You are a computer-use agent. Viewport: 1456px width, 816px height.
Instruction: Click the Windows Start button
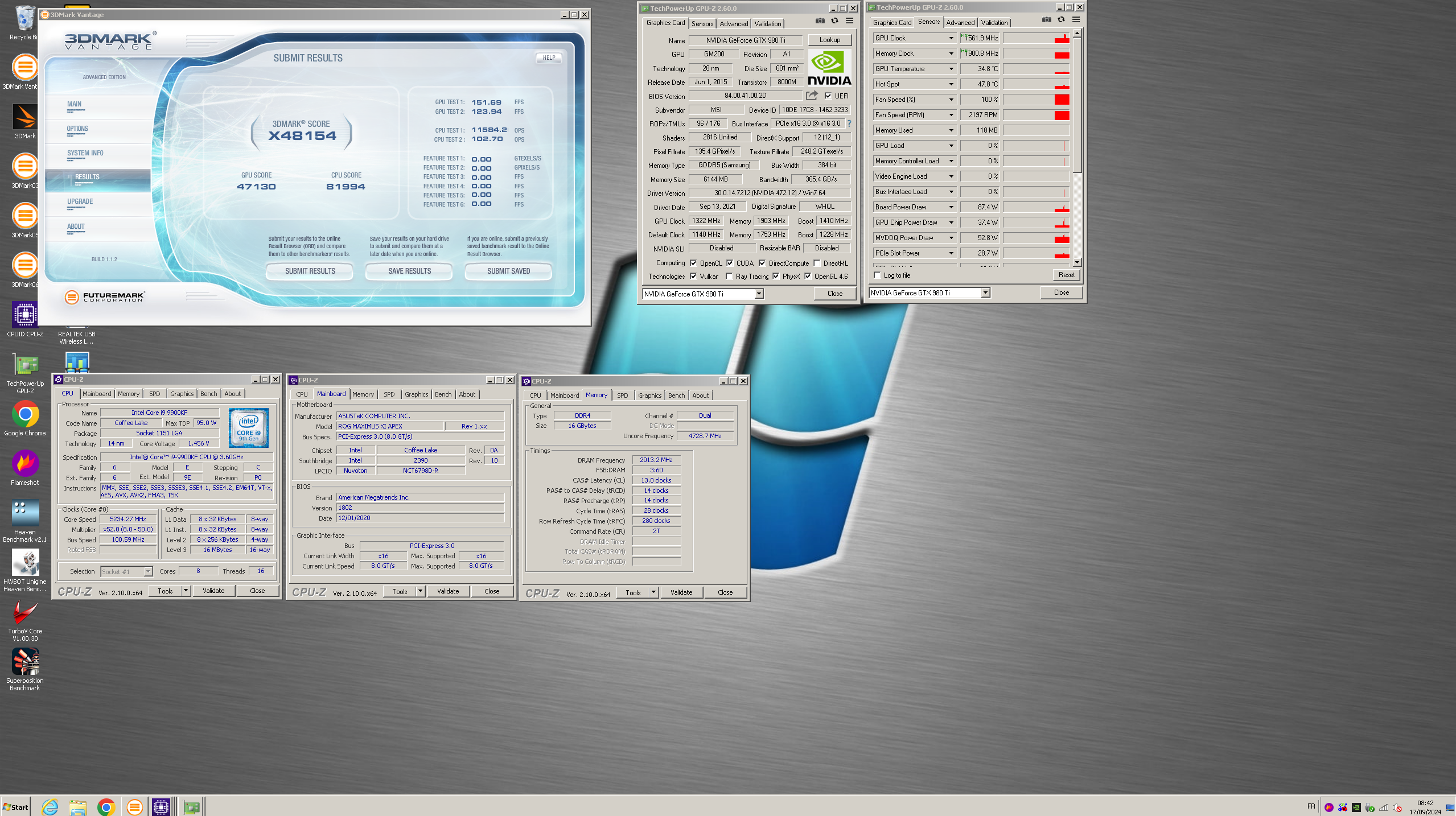coord(16,807)
